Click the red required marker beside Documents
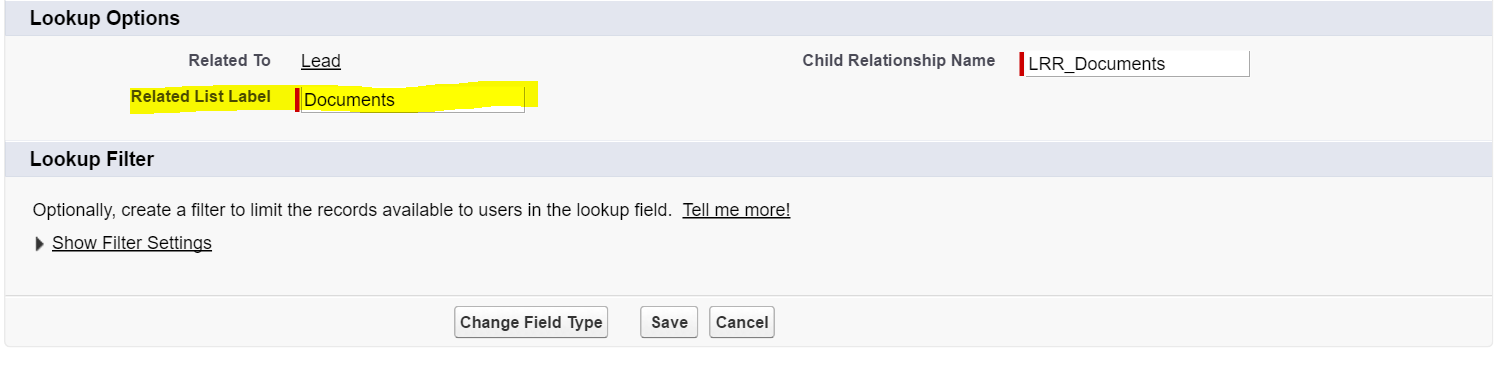Screen dimensions: 1502x365 pyautogui.click(x=297, y=100)
